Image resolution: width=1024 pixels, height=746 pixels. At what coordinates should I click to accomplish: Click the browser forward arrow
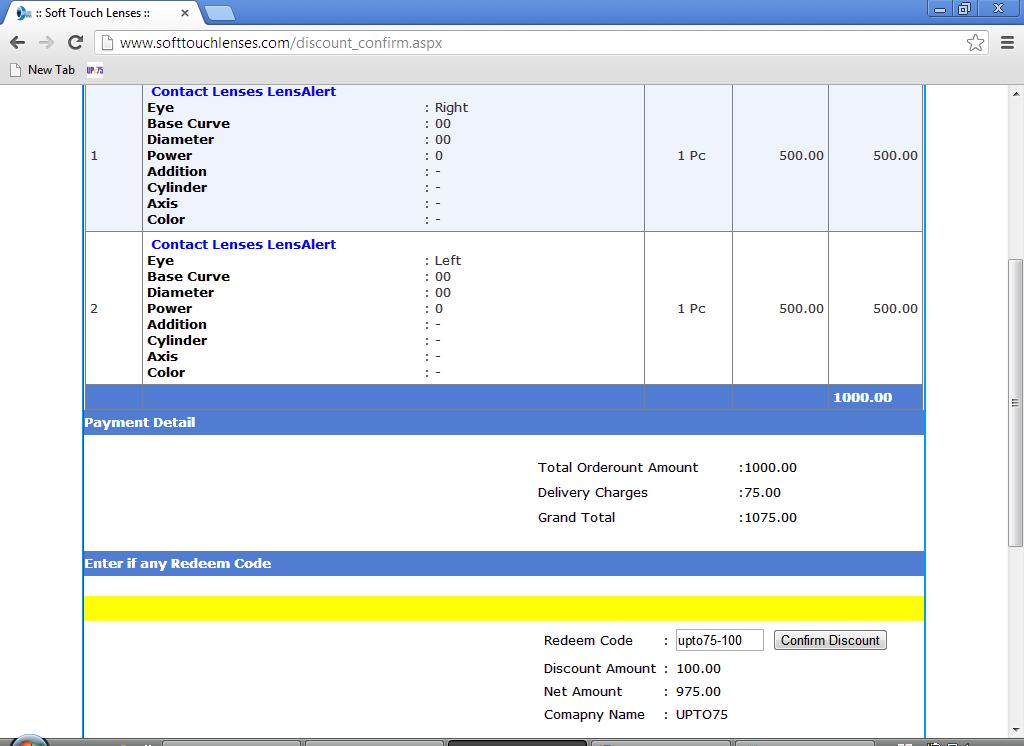pos(46,43)
